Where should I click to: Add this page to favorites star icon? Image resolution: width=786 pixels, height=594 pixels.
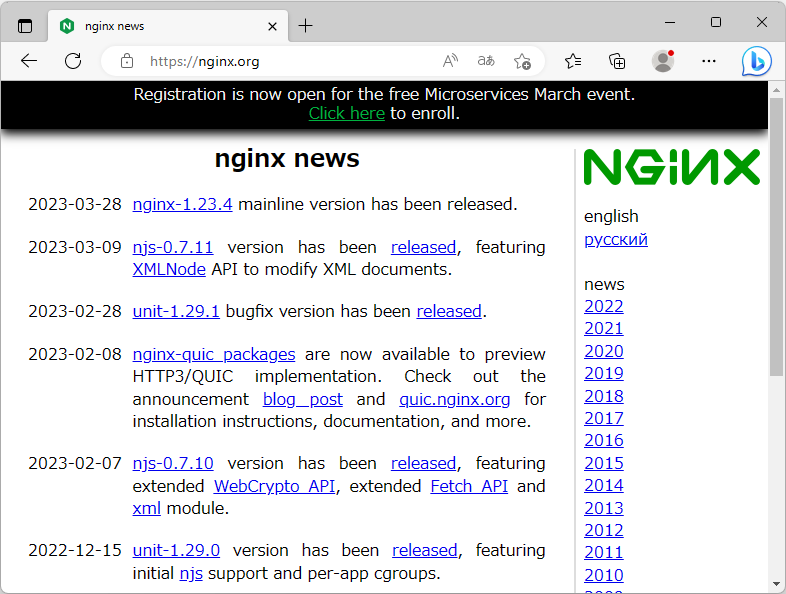pyautogui.click(x=522, y=61)
